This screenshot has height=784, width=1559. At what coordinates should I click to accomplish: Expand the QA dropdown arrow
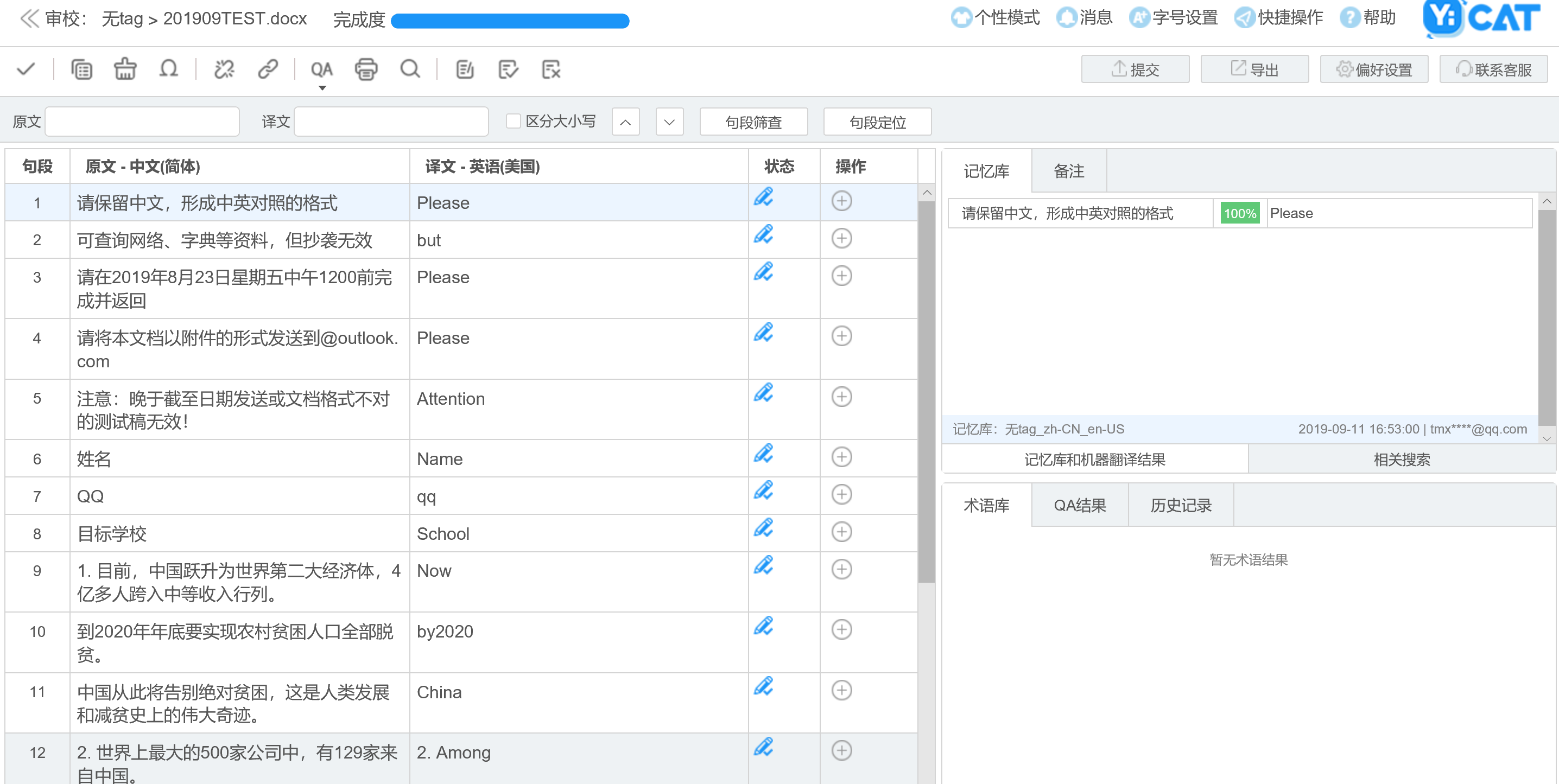[x=322, y=88]
